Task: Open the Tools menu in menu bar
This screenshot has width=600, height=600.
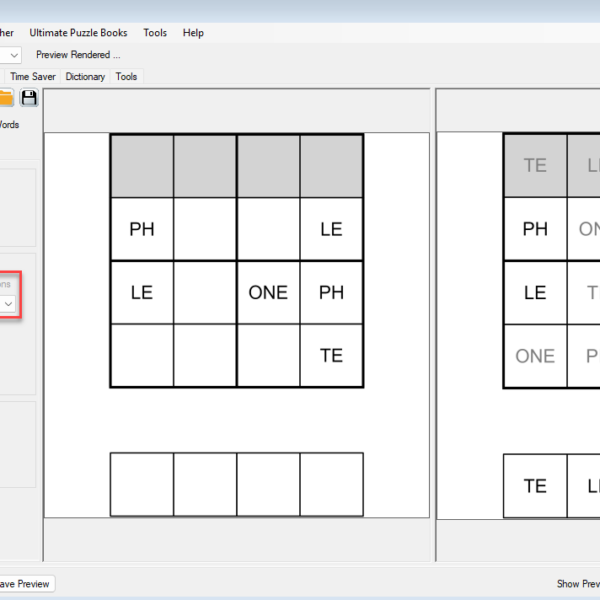Action: (x=155, y=33)
